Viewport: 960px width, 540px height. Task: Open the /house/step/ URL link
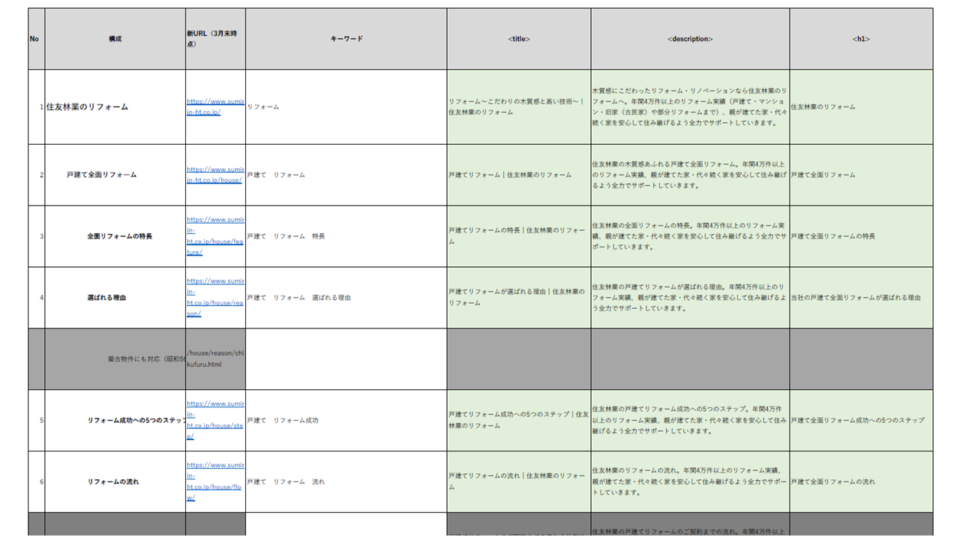pos(215,420)
